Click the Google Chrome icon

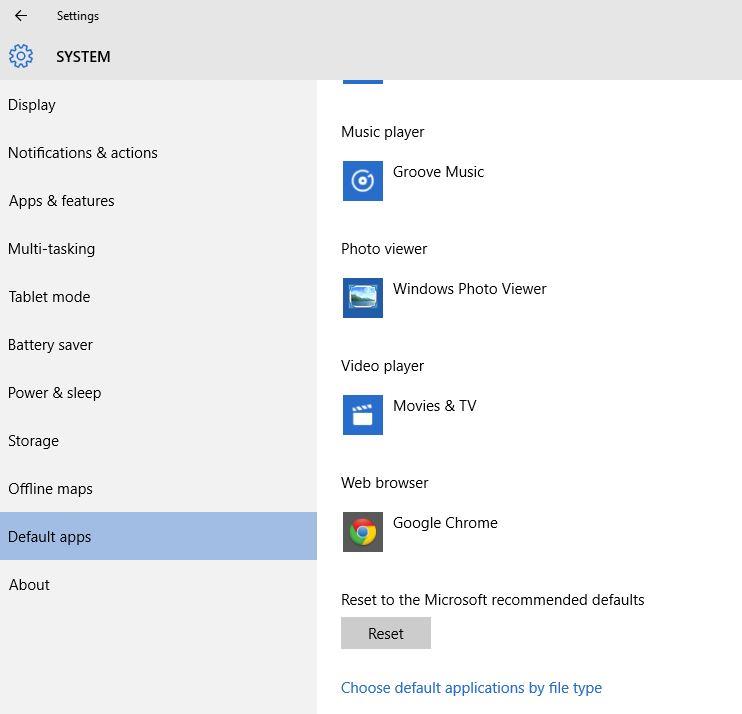coord(362,531)
